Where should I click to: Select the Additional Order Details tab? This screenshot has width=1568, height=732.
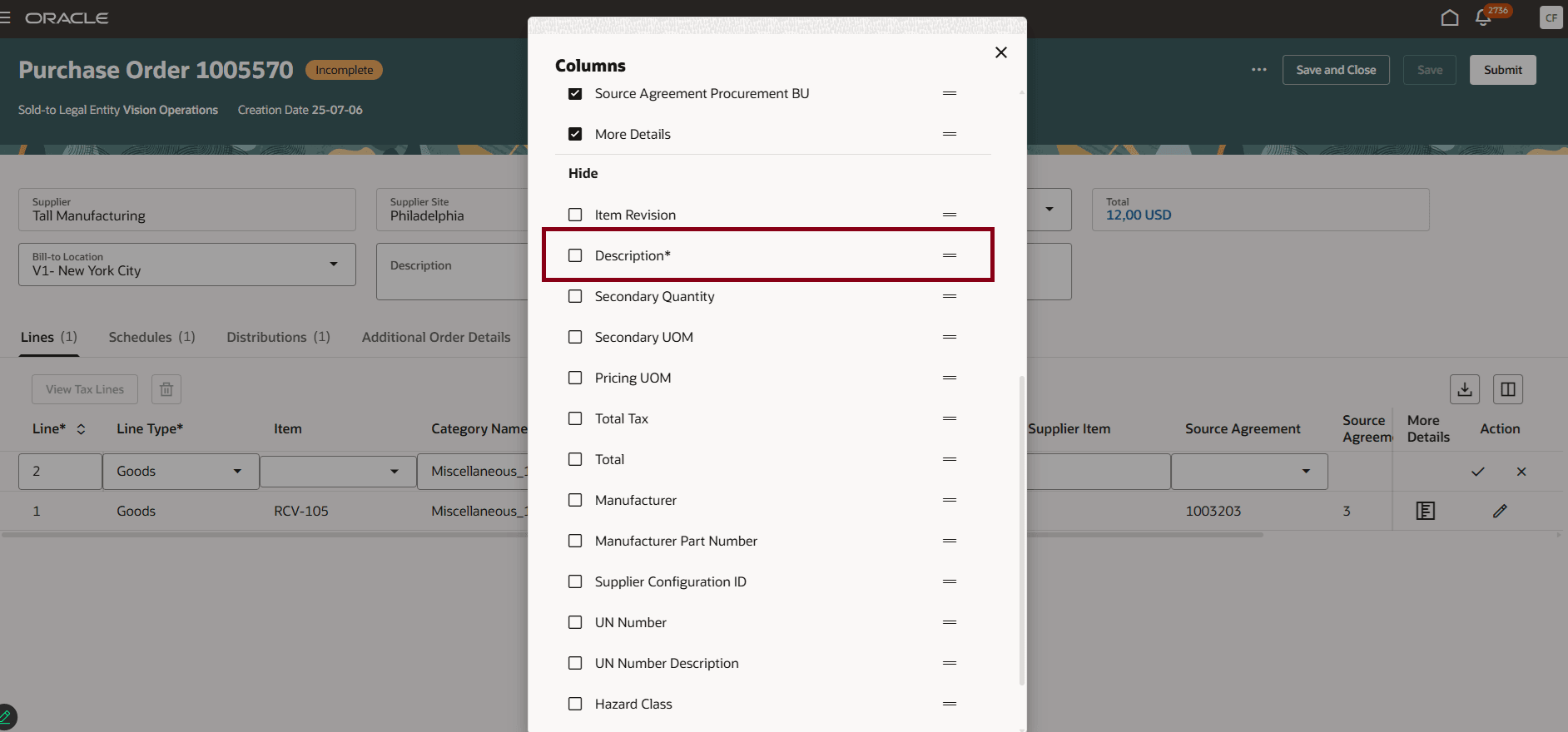(436, 337)
